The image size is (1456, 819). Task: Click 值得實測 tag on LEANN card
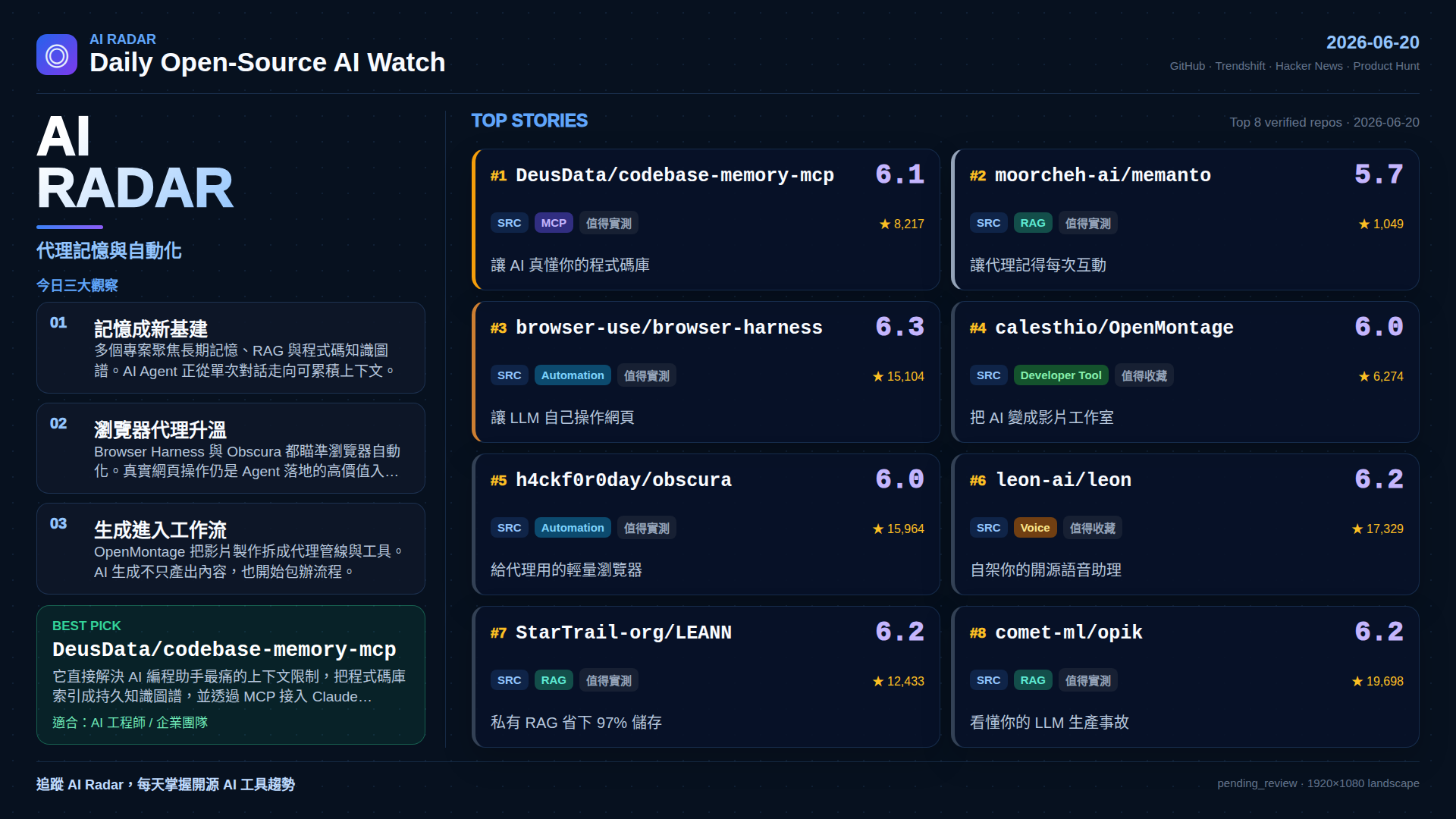point(609,680)
